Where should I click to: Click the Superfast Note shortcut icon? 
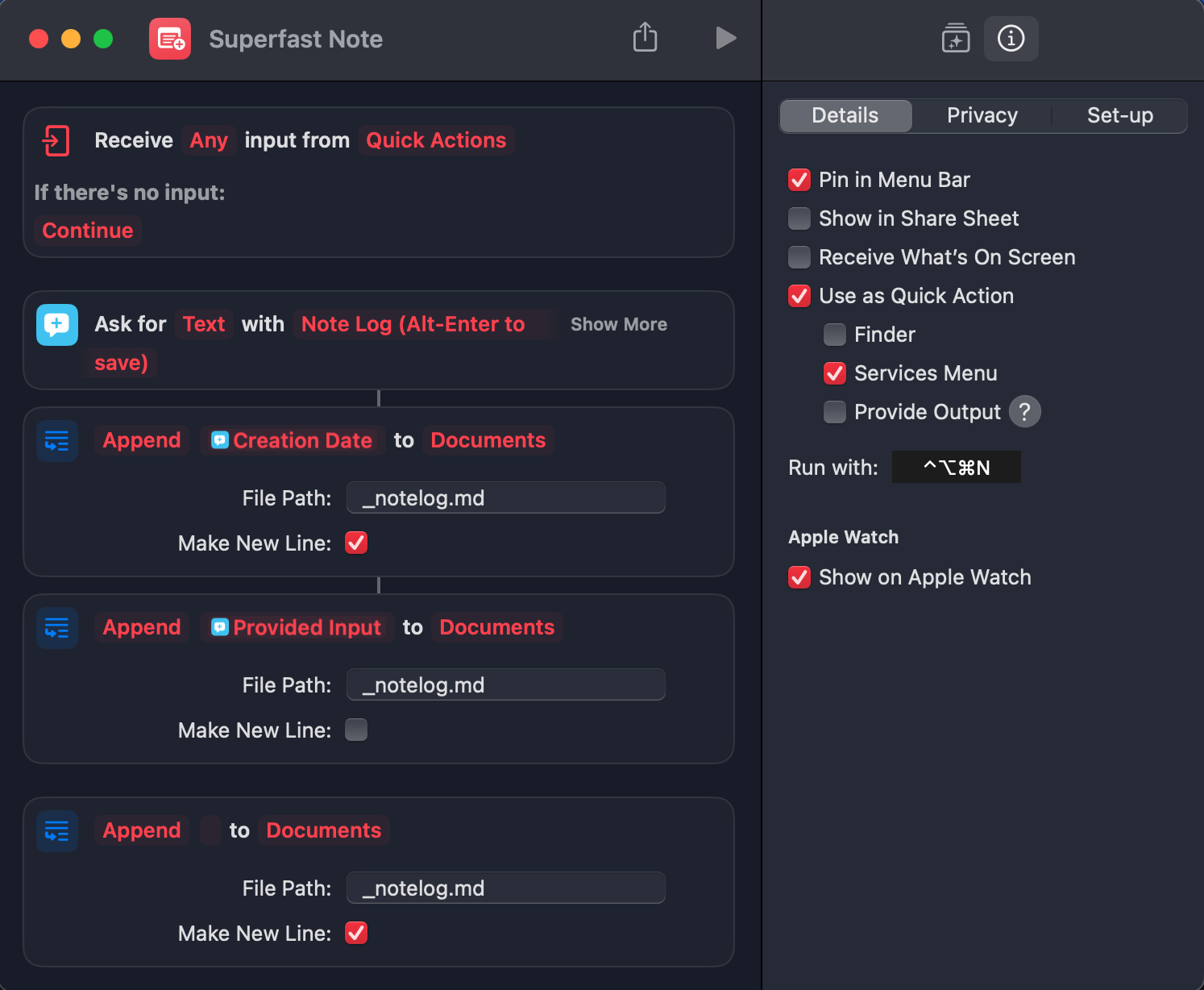point(170,39)
